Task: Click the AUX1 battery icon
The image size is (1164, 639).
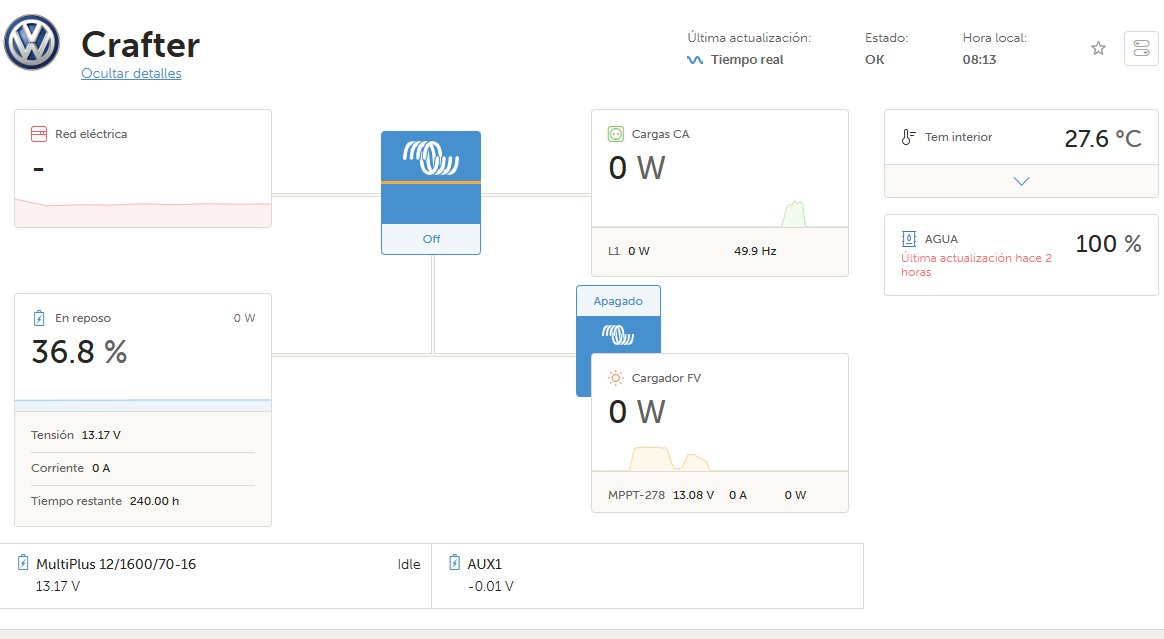Action: (x=455, y=563)
